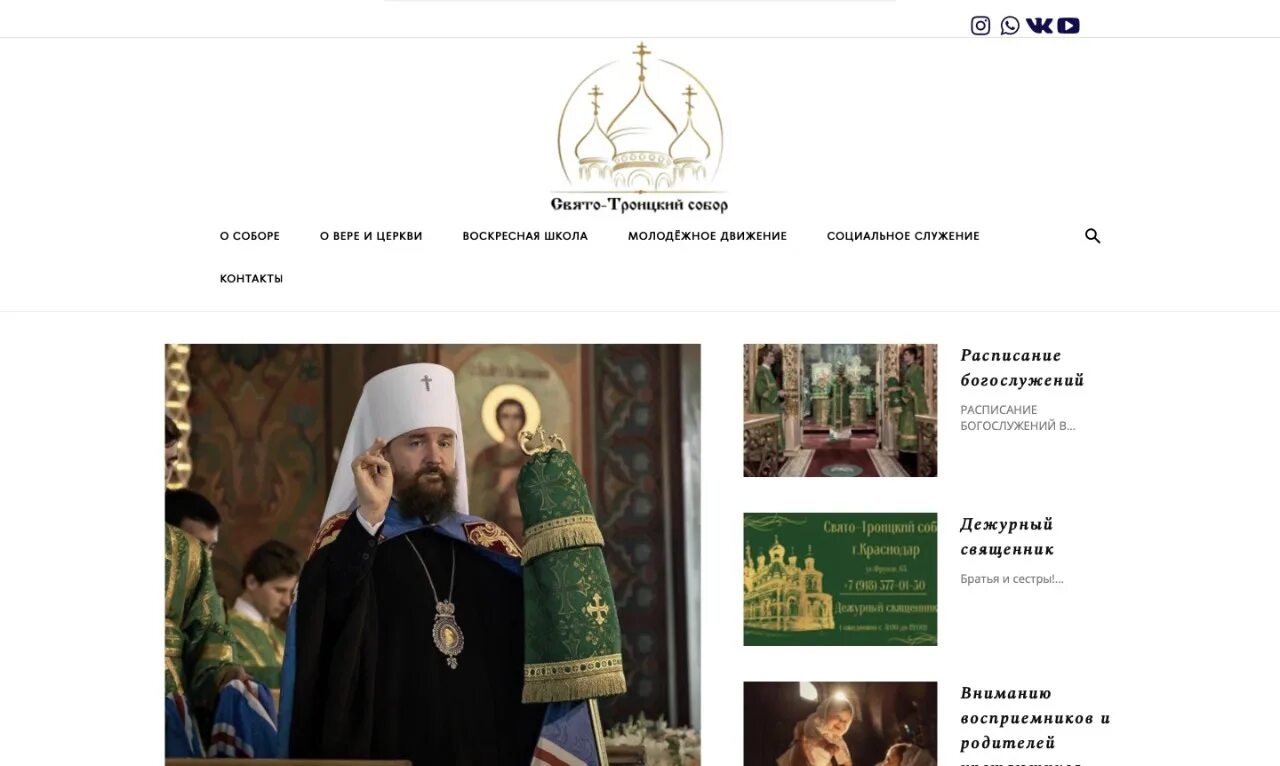This screenshot has width=1280, height=766.
Task: Click the Свято-Троицкий собор cathedral logo
Action: 639,127
